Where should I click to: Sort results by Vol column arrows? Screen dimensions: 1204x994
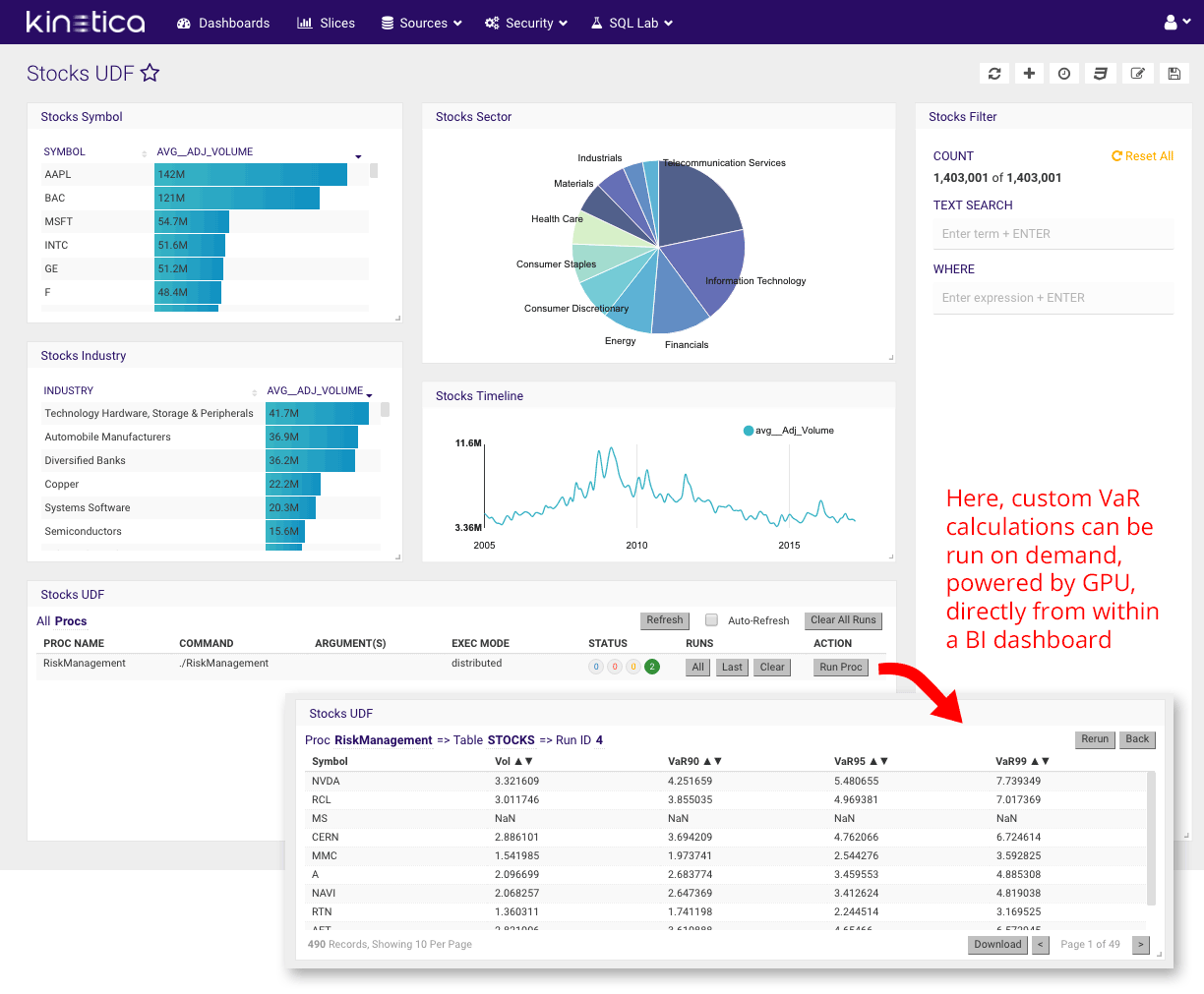click(x=524, y=761)
